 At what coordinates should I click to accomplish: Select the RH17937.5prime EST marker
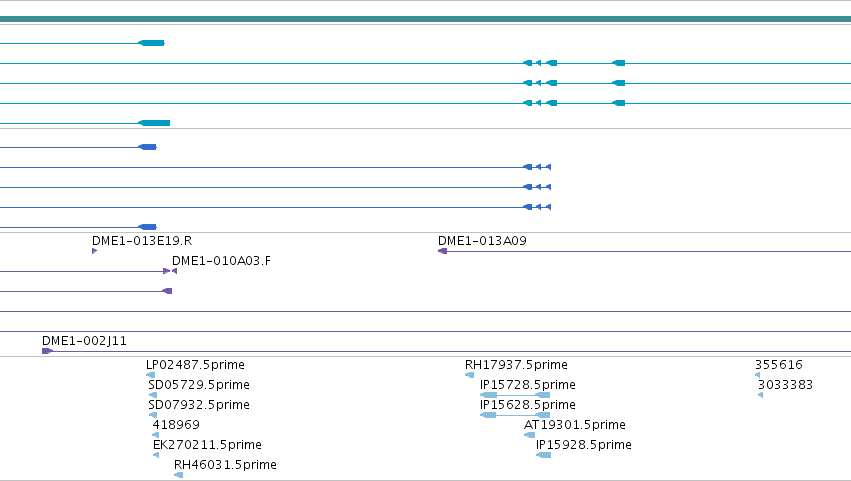pos(470,375)
